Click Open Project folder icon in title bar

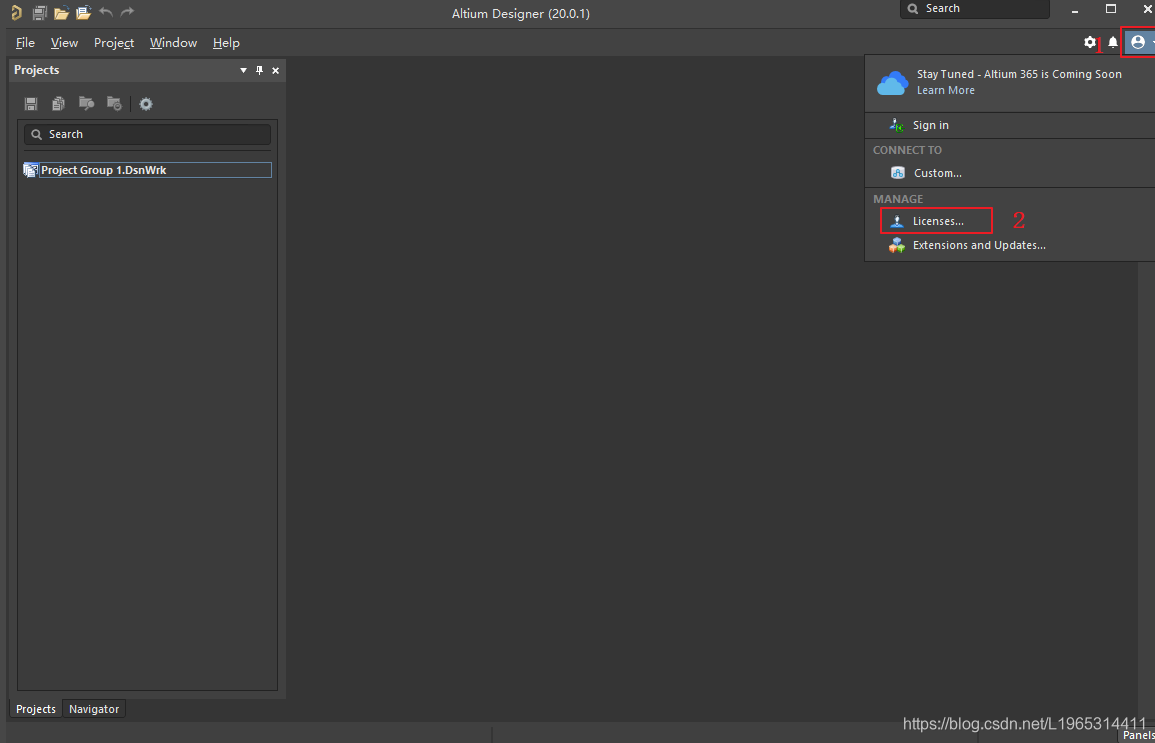(x=83, y=13)
